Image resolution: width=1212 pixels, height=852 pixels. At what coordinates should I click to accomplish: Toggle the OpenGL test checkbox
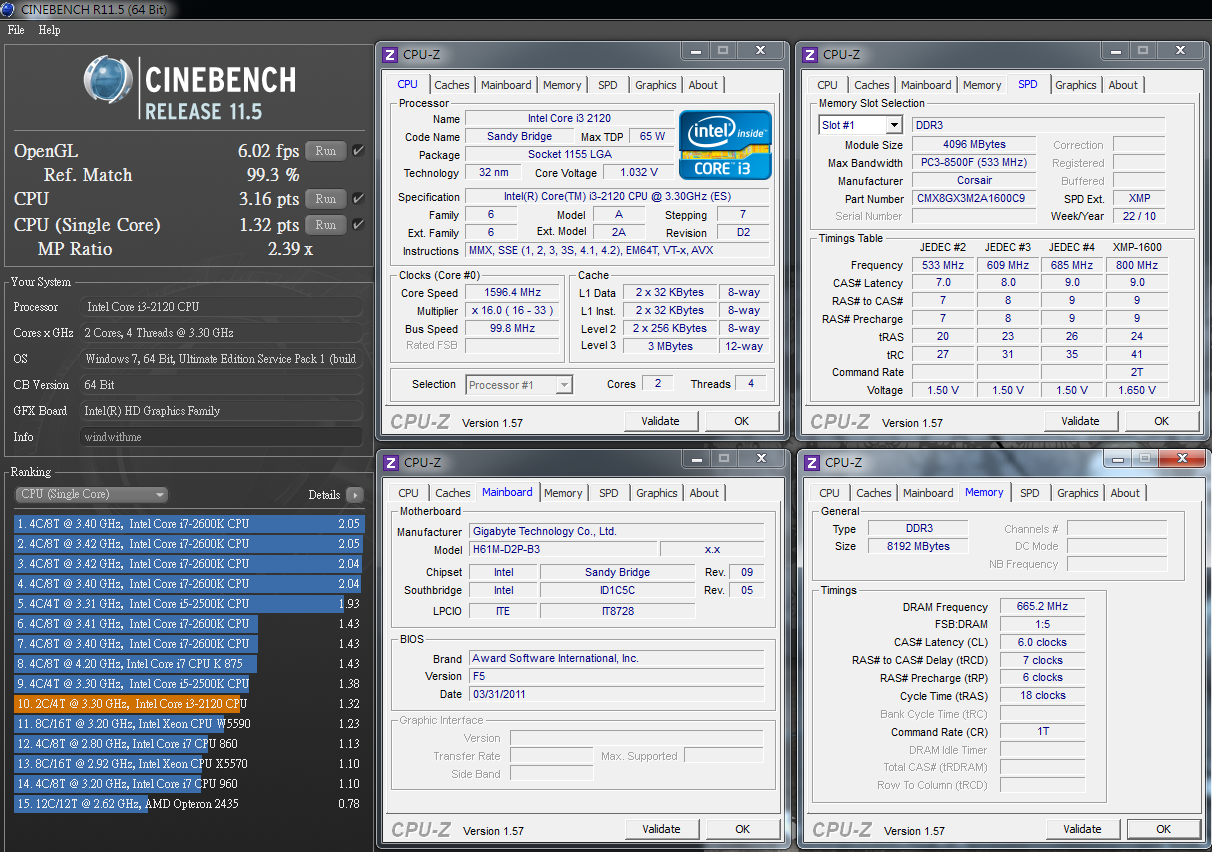358,151
